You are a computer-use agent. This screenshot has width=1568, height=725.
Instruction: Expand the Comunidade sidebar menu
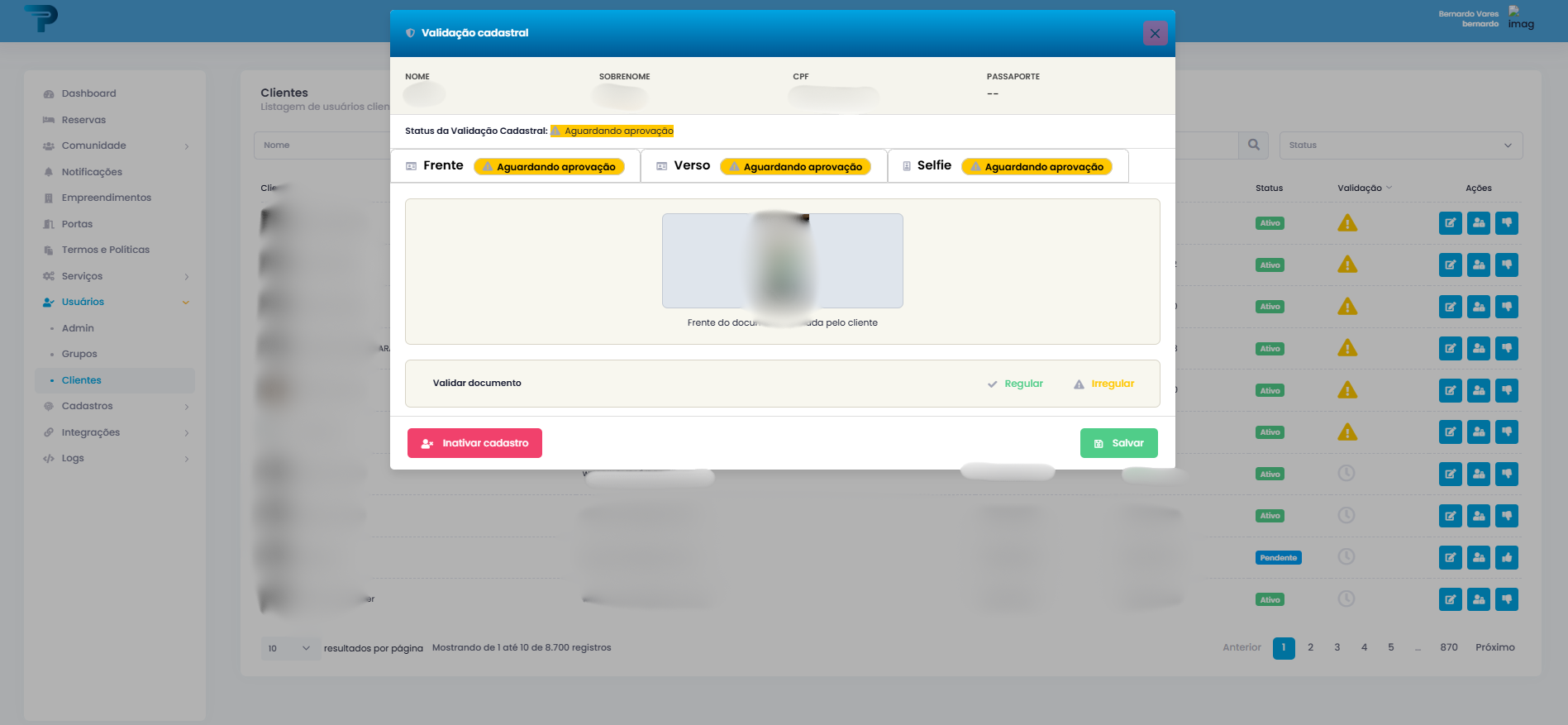(115, 145)
